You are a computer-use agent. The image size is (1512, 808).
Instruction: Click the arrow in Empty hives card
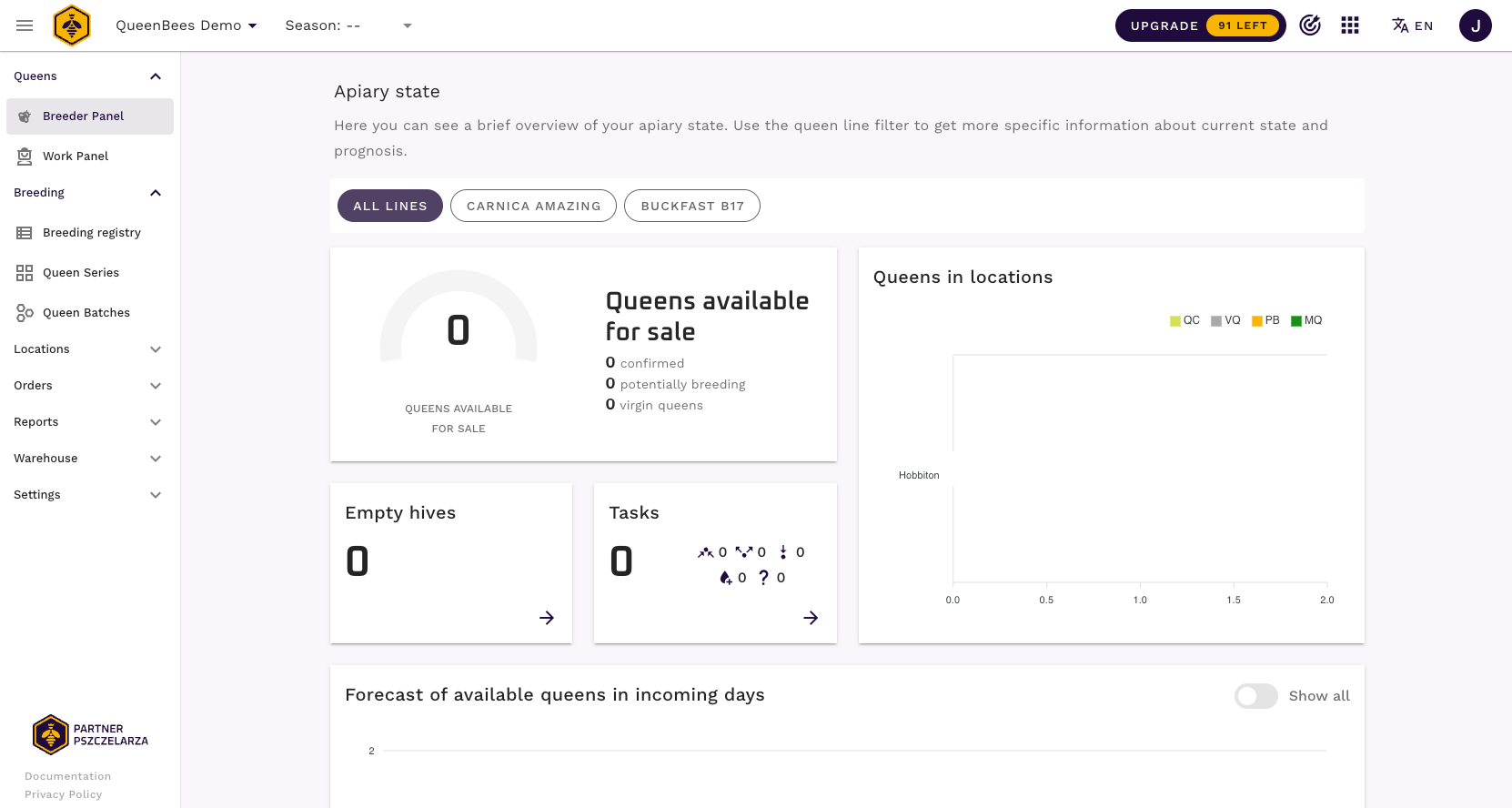(547, 618)
